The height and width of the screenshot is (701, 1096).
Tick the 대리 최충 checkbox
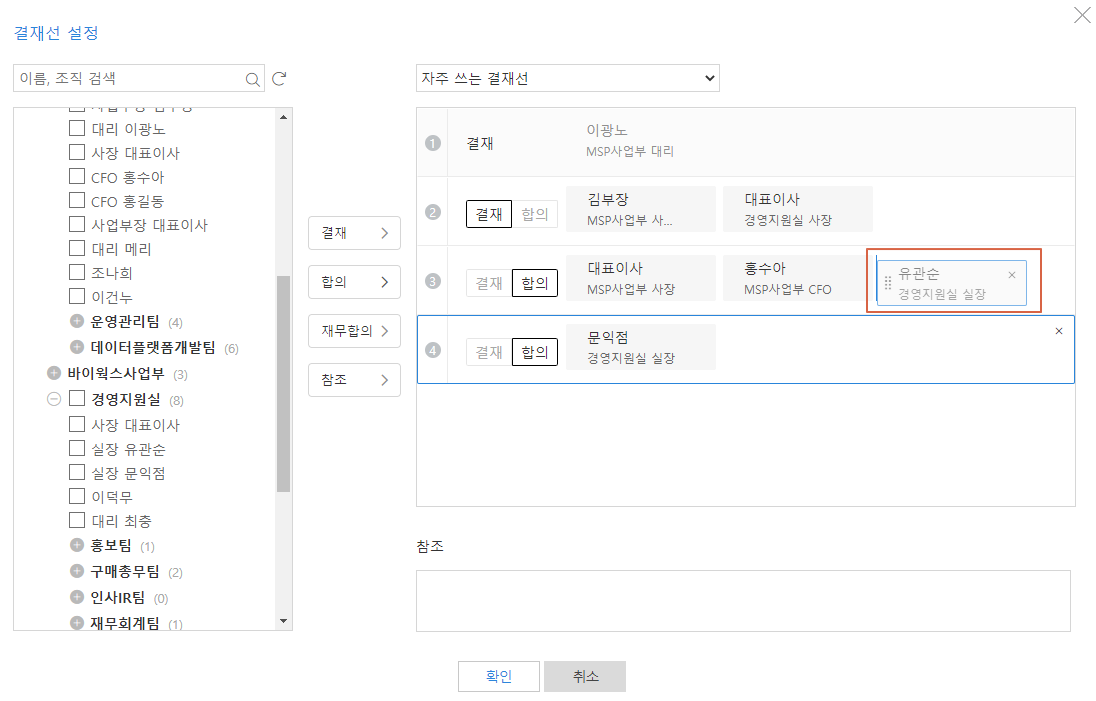click(77, 520)
